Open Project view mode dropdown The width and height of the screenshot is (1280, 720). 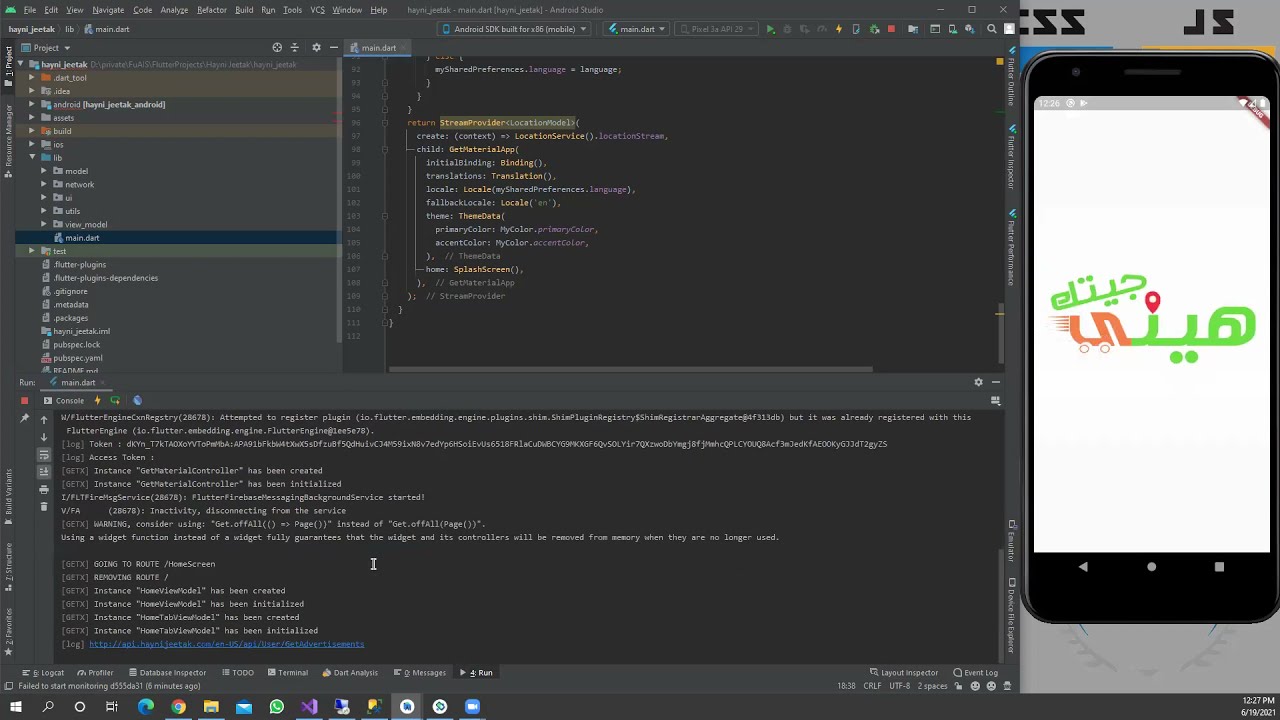(x=46, y=47)
